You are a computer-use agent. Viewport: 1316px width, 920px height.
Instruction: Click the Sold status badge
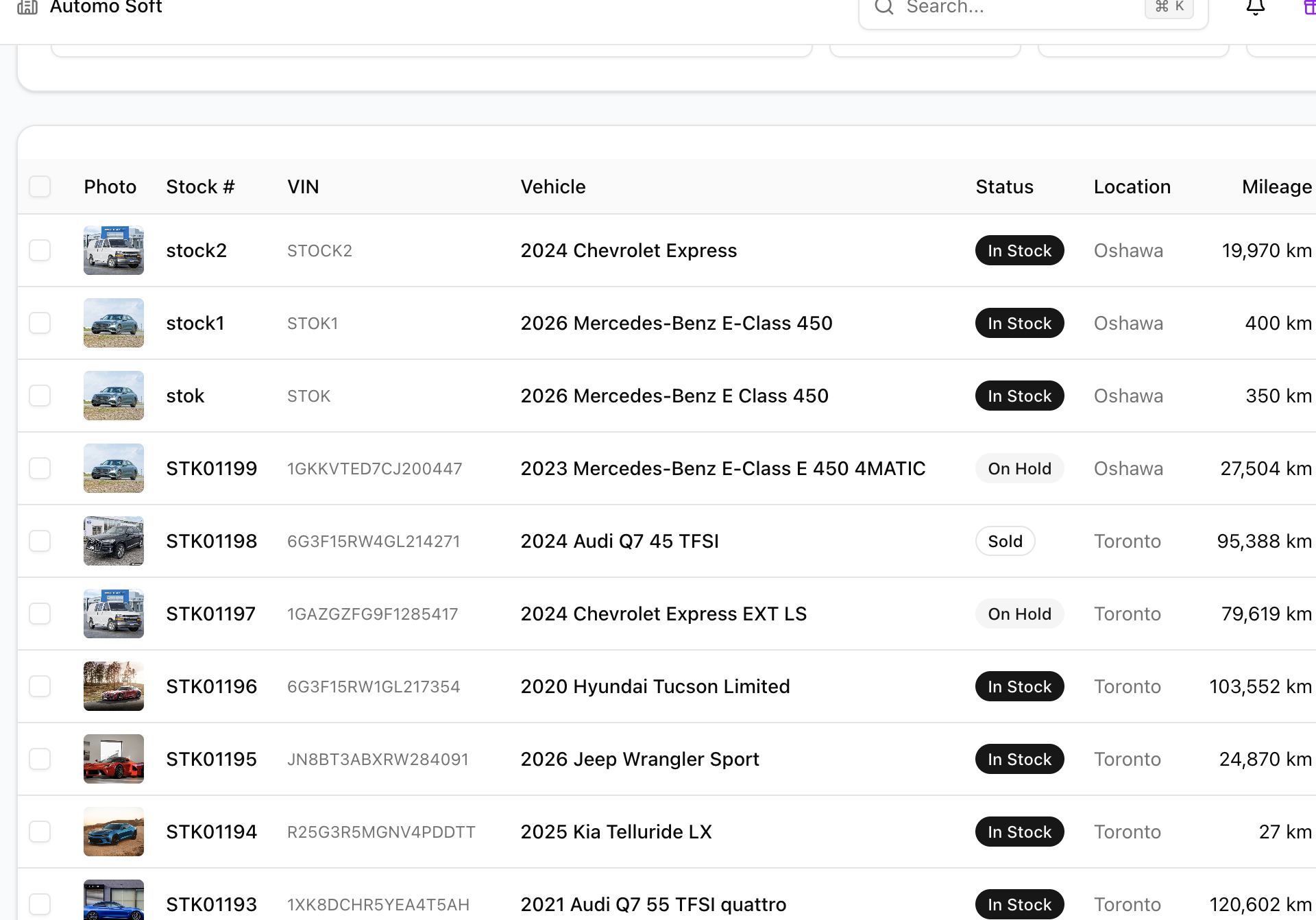point(1005,541)
